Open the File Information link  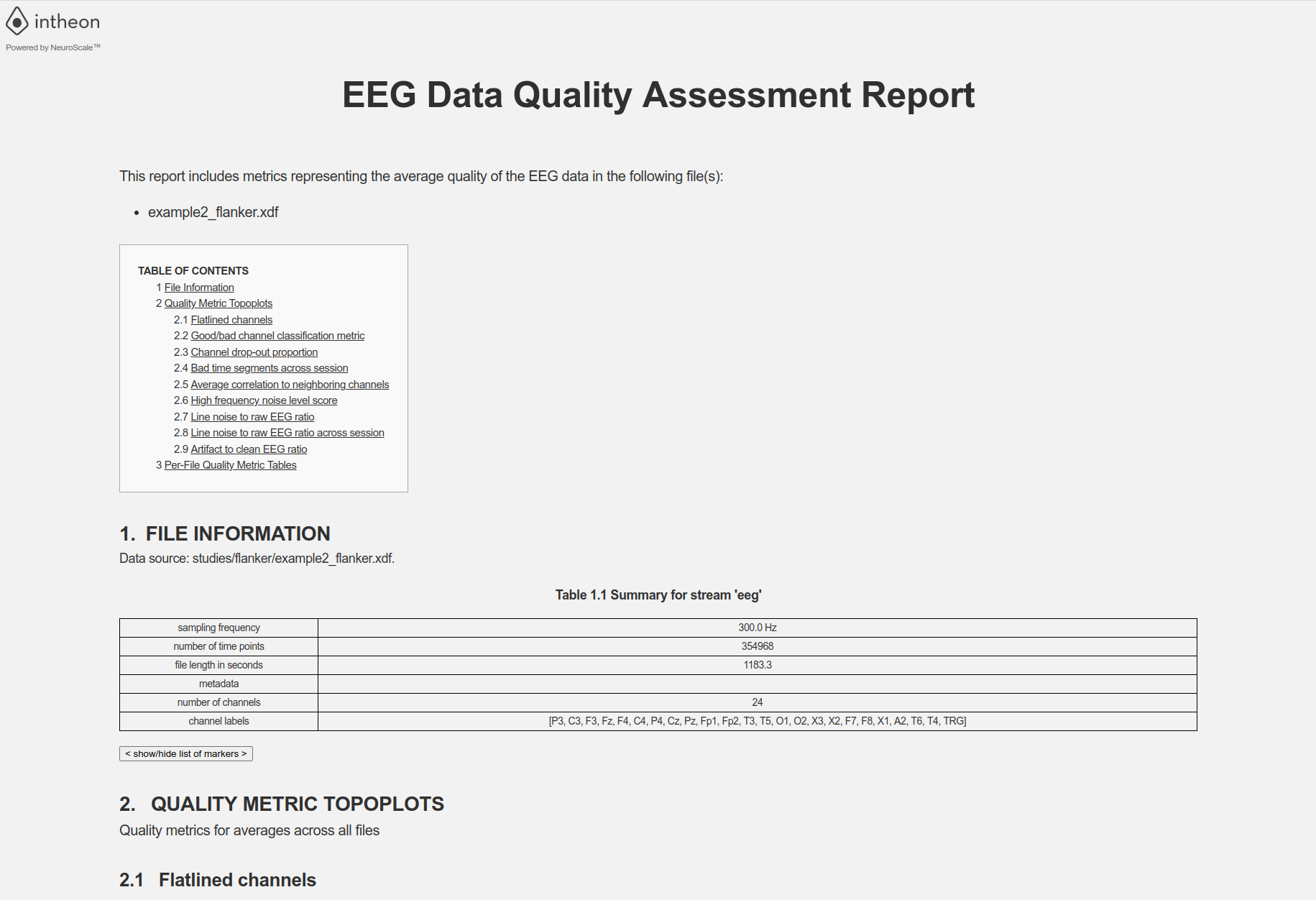tap(199, 288)
